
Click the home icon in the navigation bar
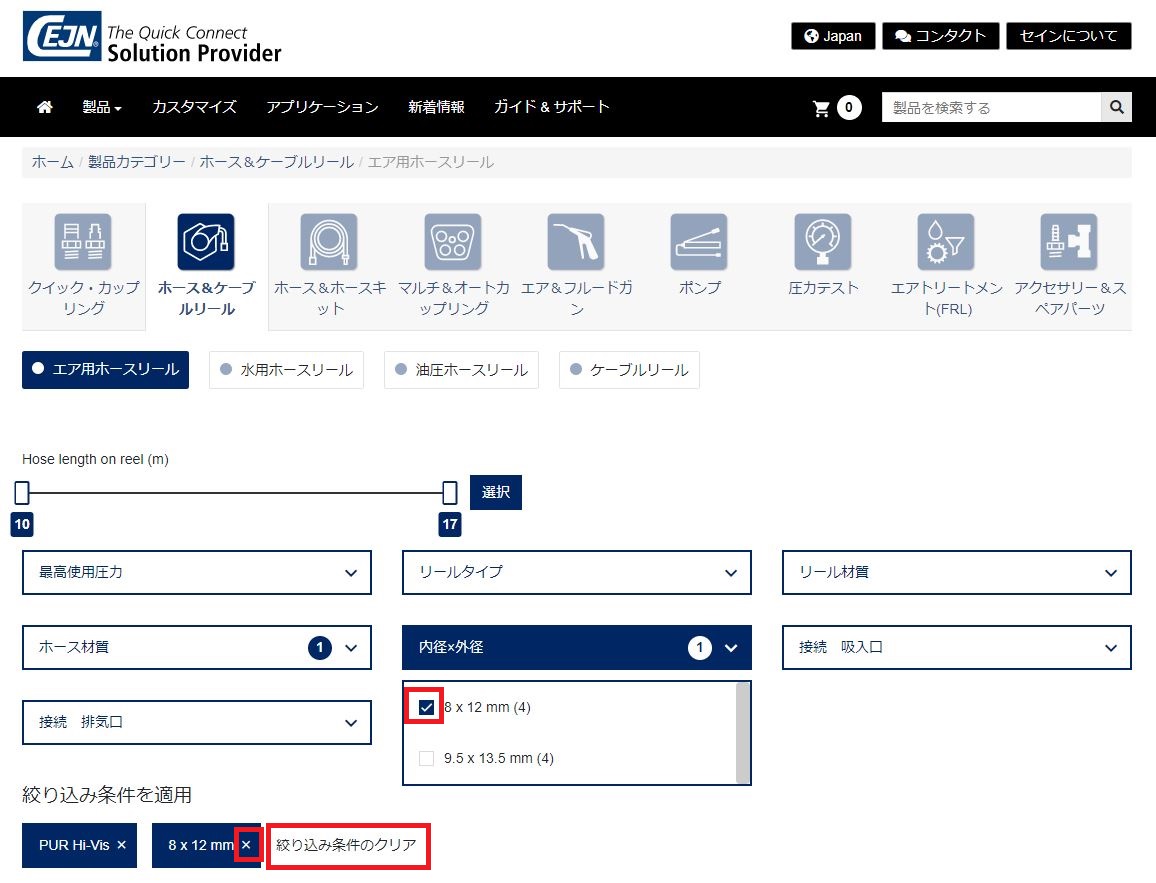(x=44, y=107)
